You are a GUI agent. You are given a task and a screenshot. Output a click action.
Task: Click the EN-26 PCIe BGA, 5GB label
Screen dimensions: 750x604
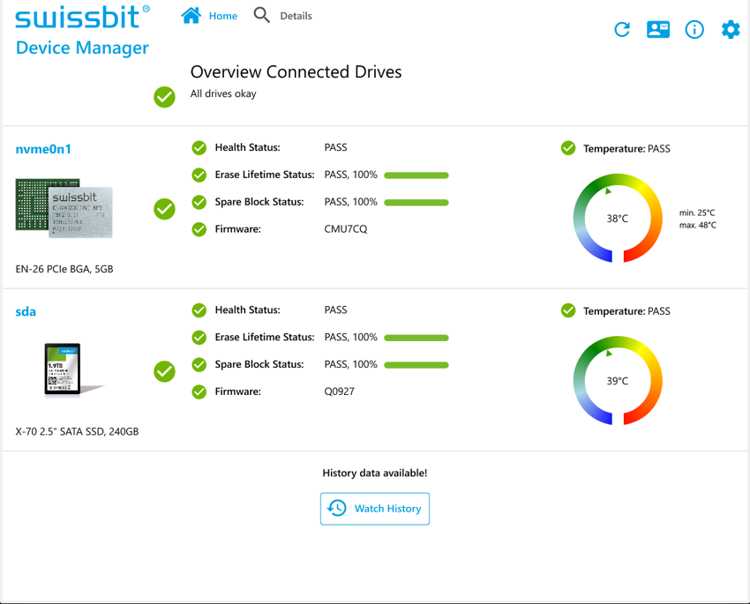point(64,269)
